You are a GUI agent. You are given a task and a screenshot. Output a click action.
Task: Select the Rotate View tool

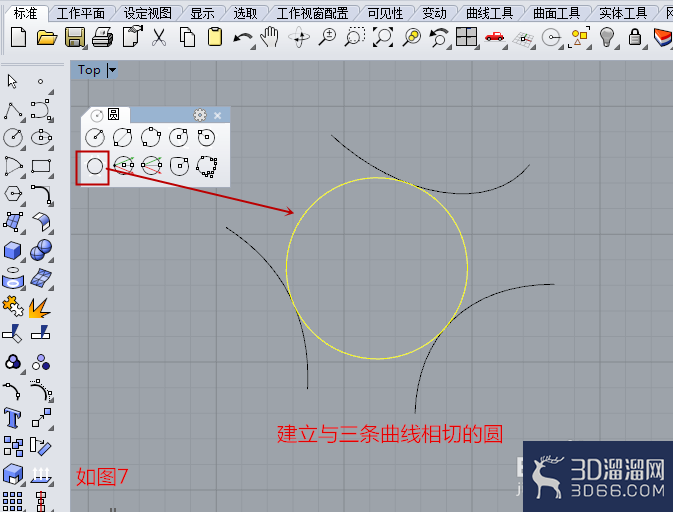tap(299, 37)
